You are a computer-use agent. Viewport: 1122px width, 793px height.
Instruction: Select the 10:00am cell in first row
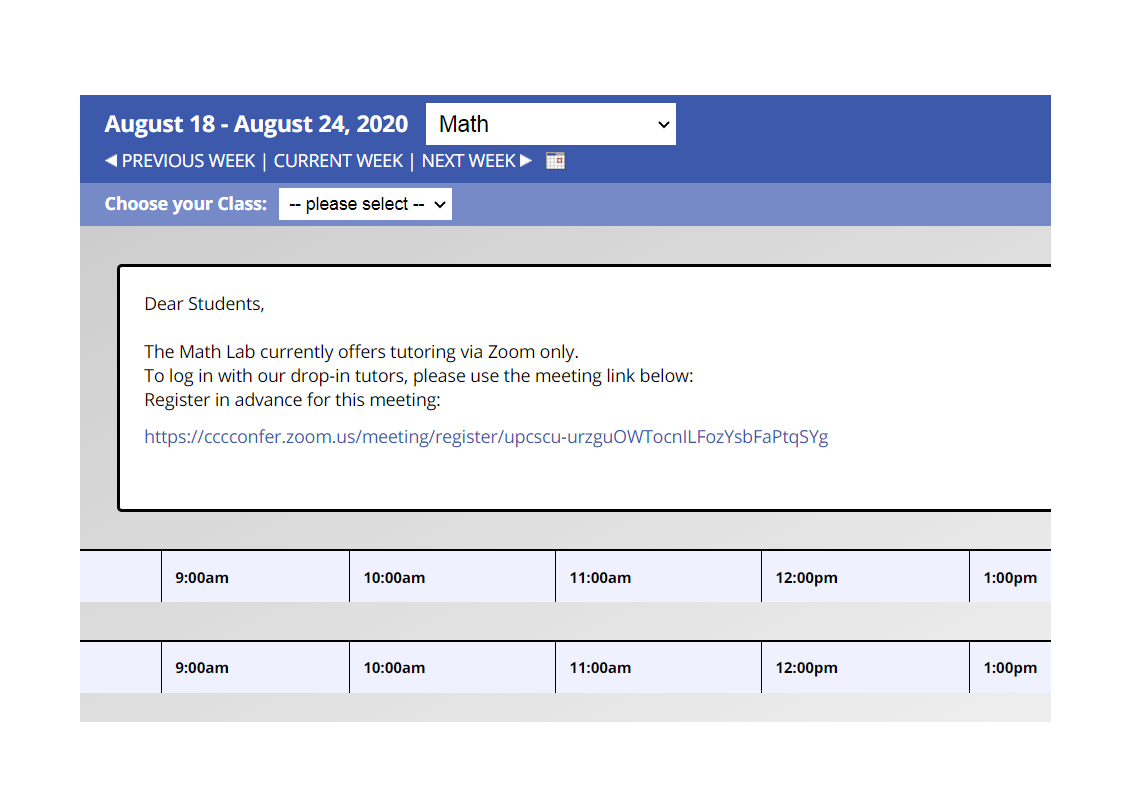tap(452, 577)
